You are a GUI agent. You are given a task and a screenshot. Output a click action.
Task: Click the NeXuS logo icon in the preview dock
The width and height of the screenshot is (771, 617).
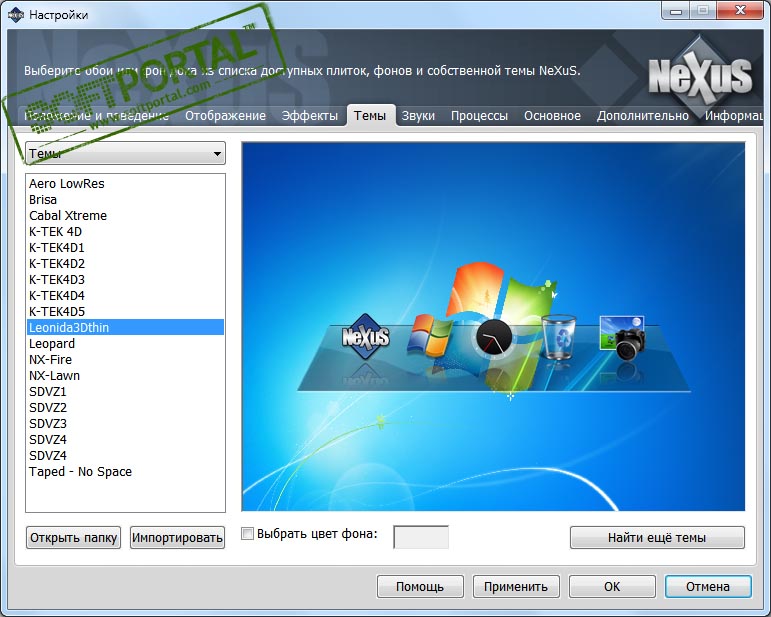[x=365, y=337]
